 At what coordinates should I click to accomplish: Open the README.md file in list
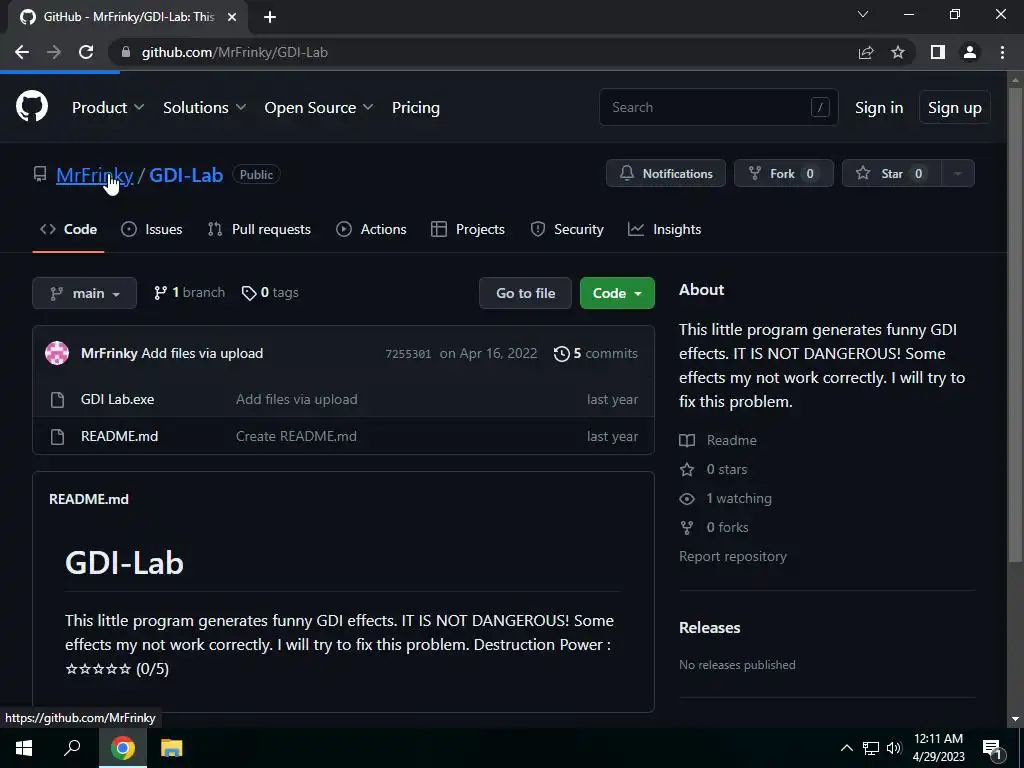120,436
